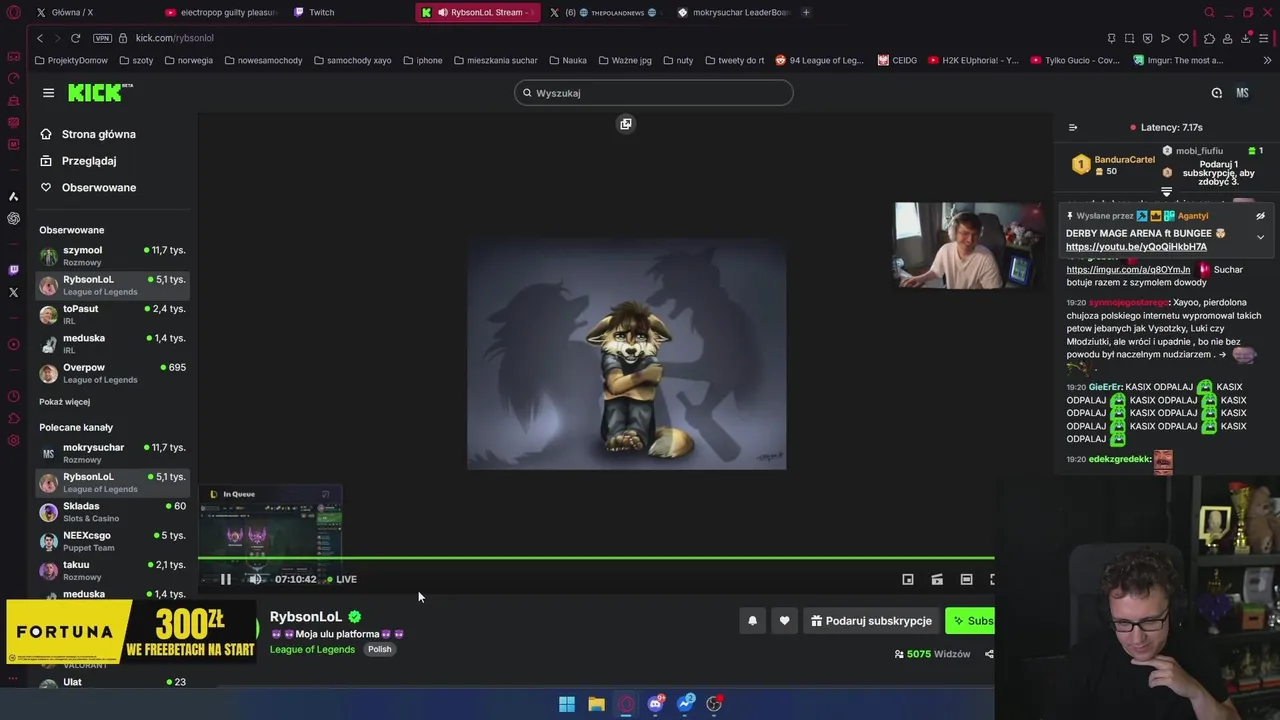The height and width of the screenshot is (720, 1280).
Task: Expand the gift leaderboard arrow
Action: [1166, 191]
